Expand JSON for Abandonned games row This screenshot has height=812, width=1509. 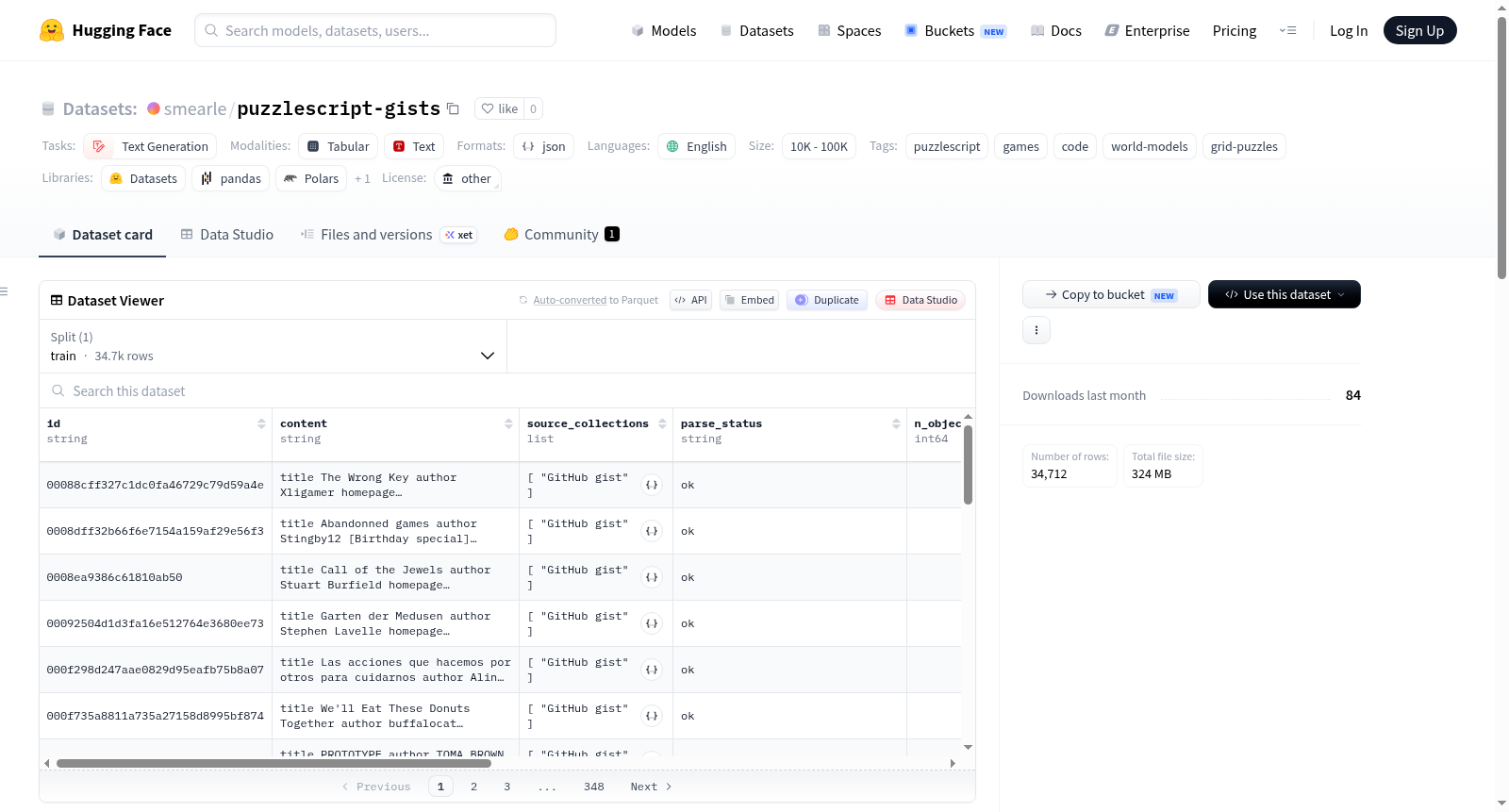(x=652, y=531)
